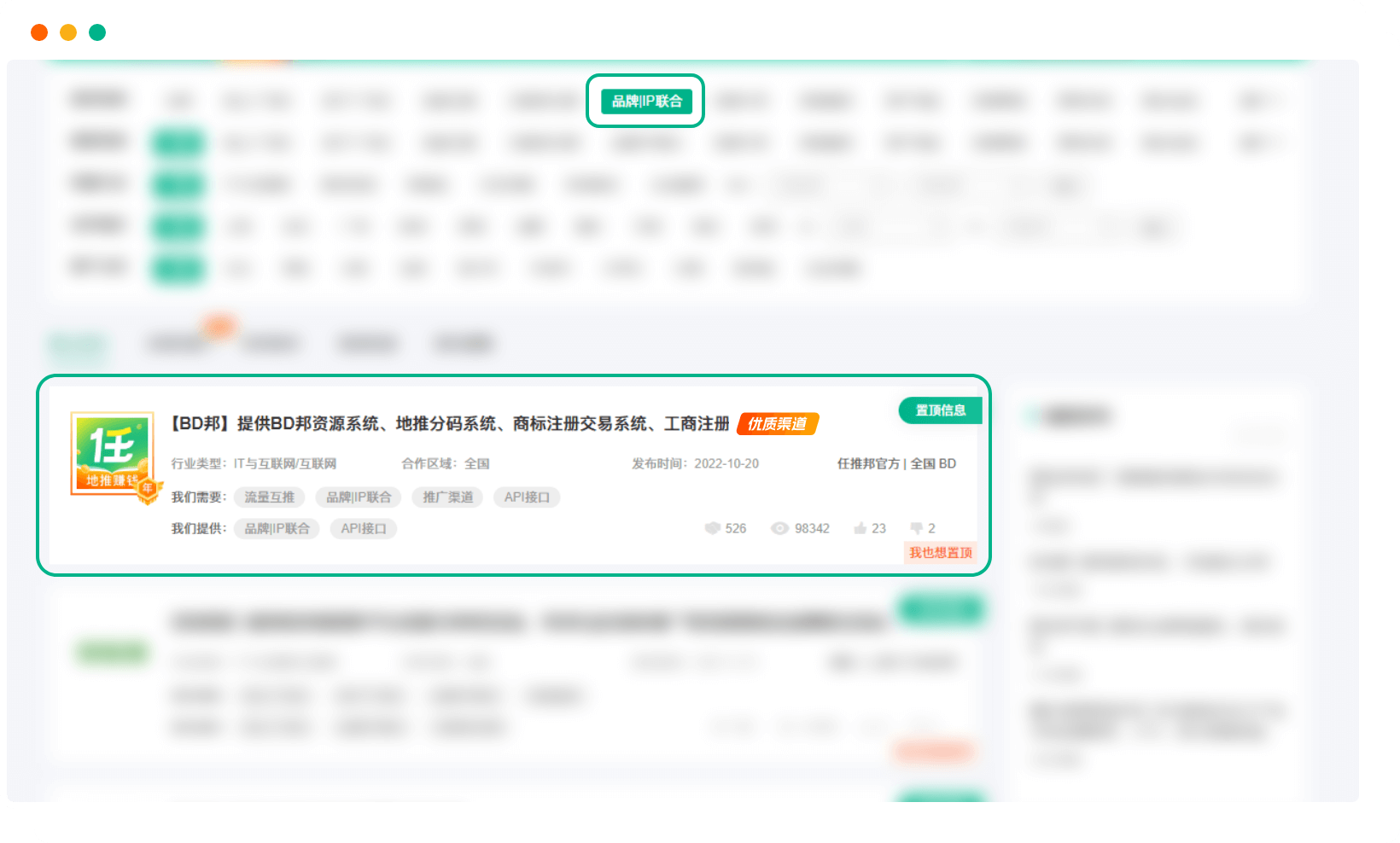Click API接口 tag in 我们提供 row
Image resolution: width=1400 pixels, height=843 pixels.
click(364, 529)
